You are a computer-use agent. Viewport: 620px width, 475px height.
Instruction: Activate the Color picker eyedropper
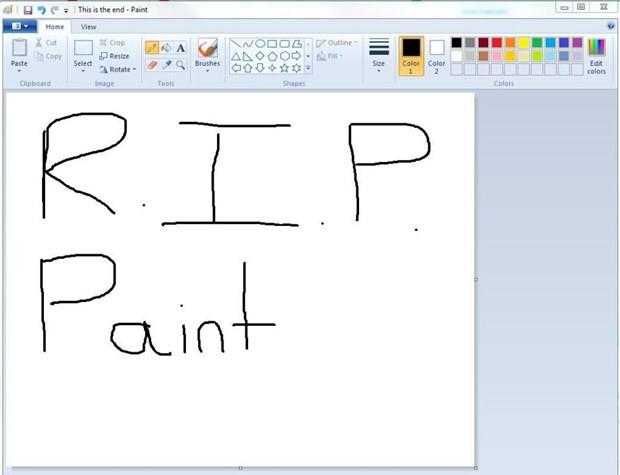pos(166,64)
